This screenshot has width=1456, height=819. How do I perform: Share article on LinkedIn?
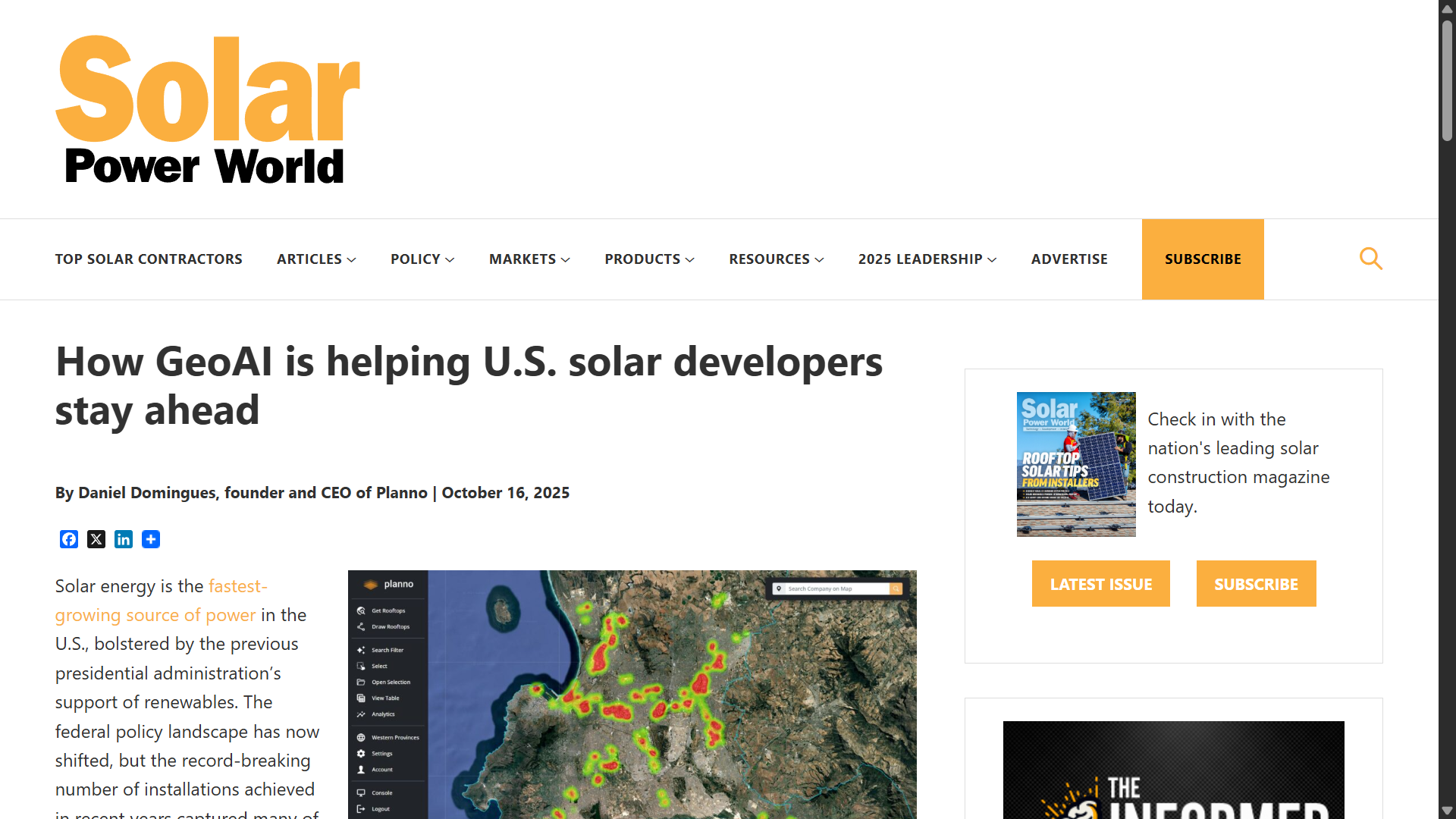point(124,539)
